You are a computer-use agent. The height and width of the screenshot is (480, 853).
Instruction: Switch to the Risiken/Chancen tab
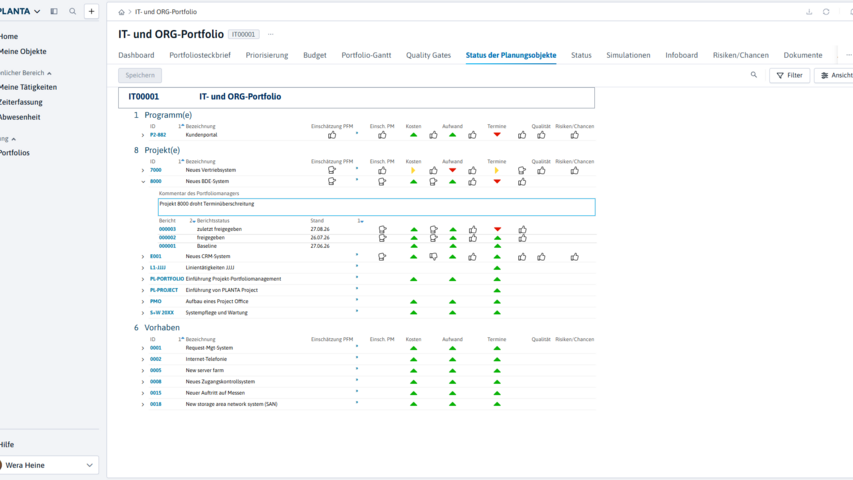pyautogui.click(x=740, y=55)
